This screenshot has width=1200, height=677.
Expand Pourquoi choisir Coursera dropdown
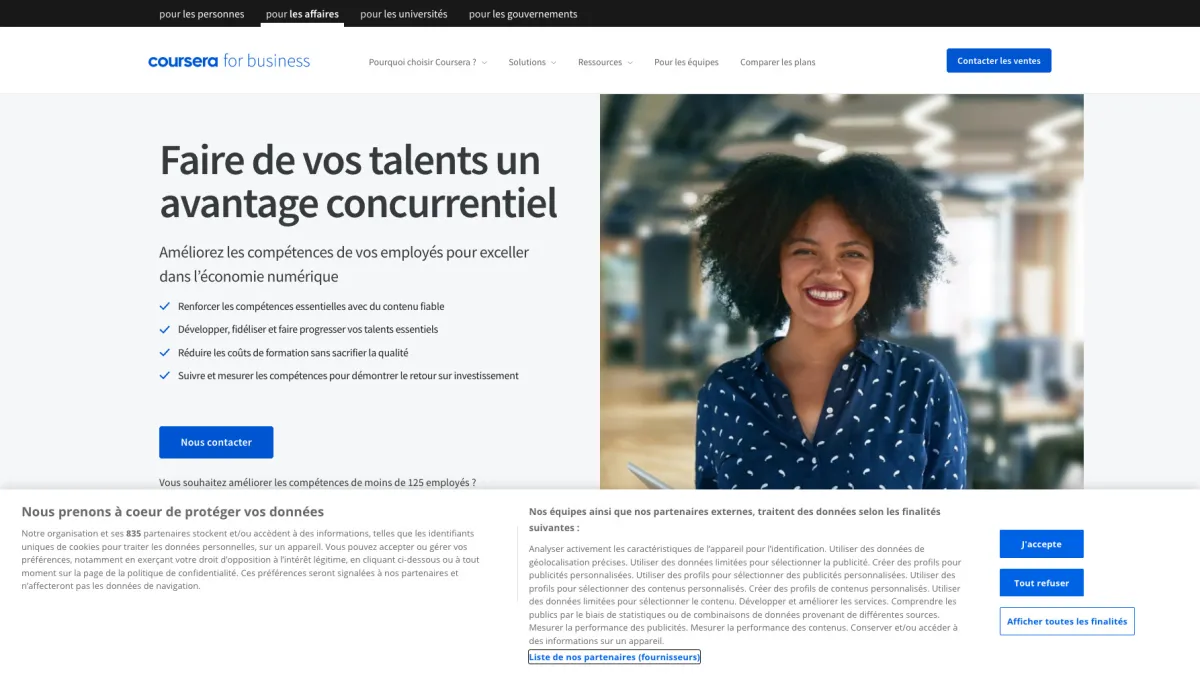point(428,62)
